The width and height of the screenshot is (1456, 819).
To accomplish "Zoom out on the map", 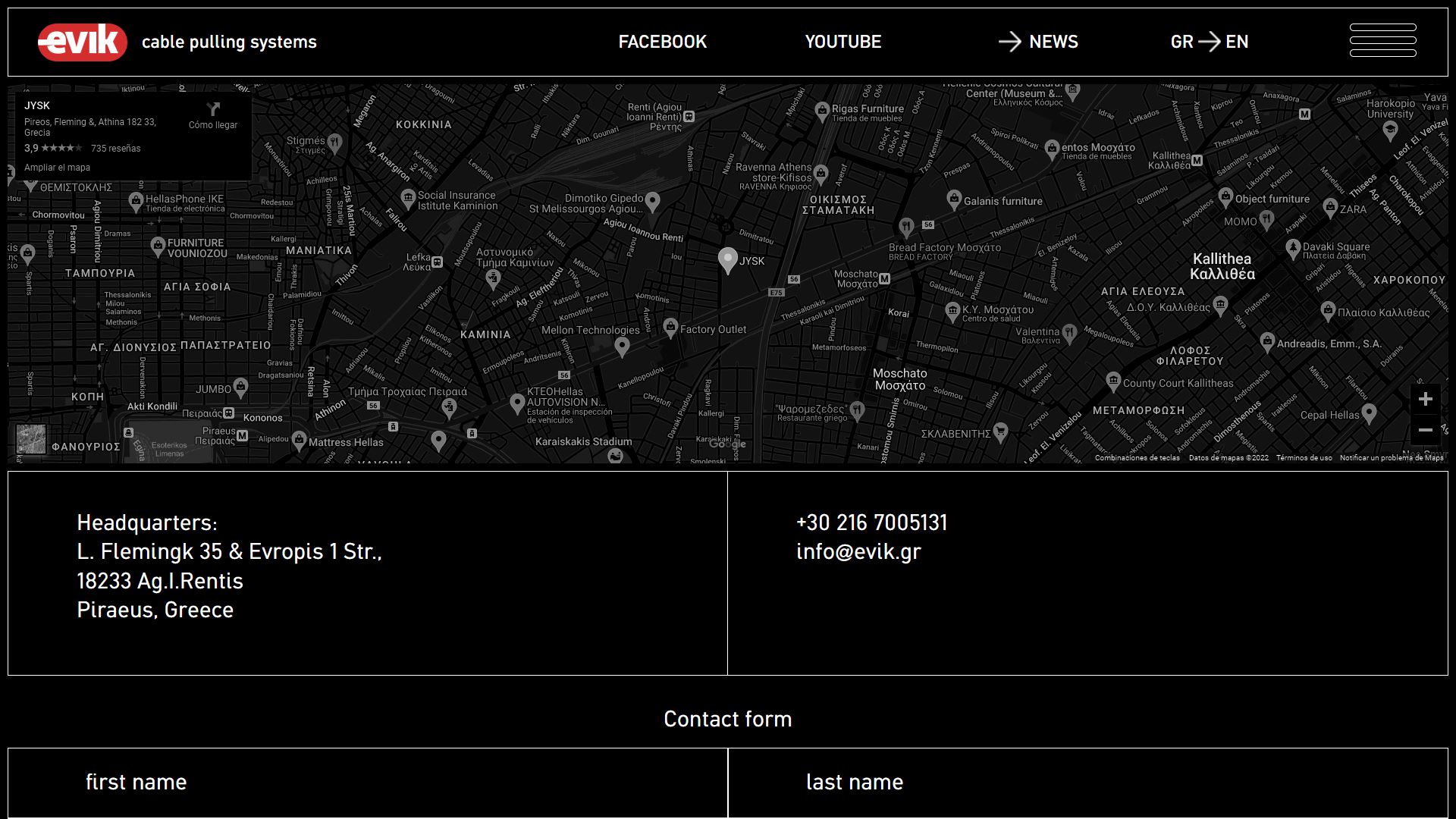I will tap(1425, 430).
